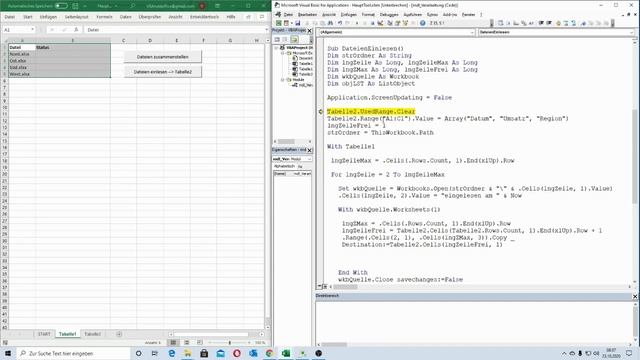Open Microsoft Edge from taskbar
The width and height of the screenshot is (640, 360).
tap(171, 353)
